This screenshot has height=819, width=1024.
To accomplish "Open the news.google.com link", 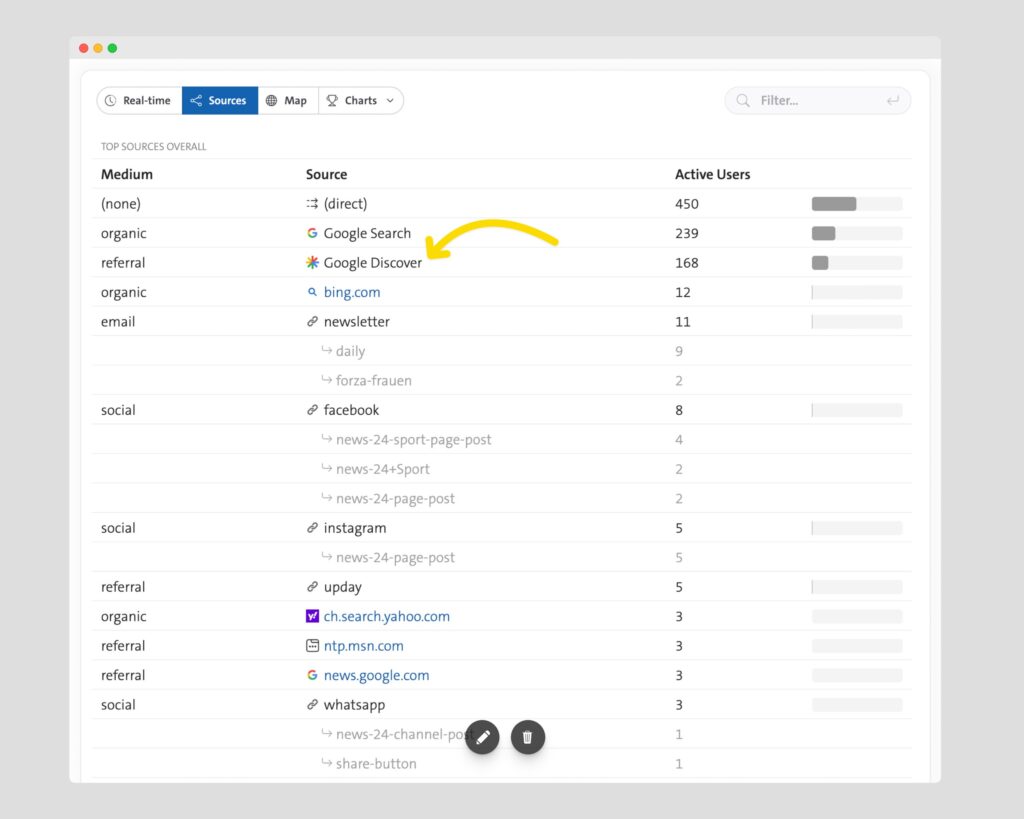I will [x=376, y=675].
